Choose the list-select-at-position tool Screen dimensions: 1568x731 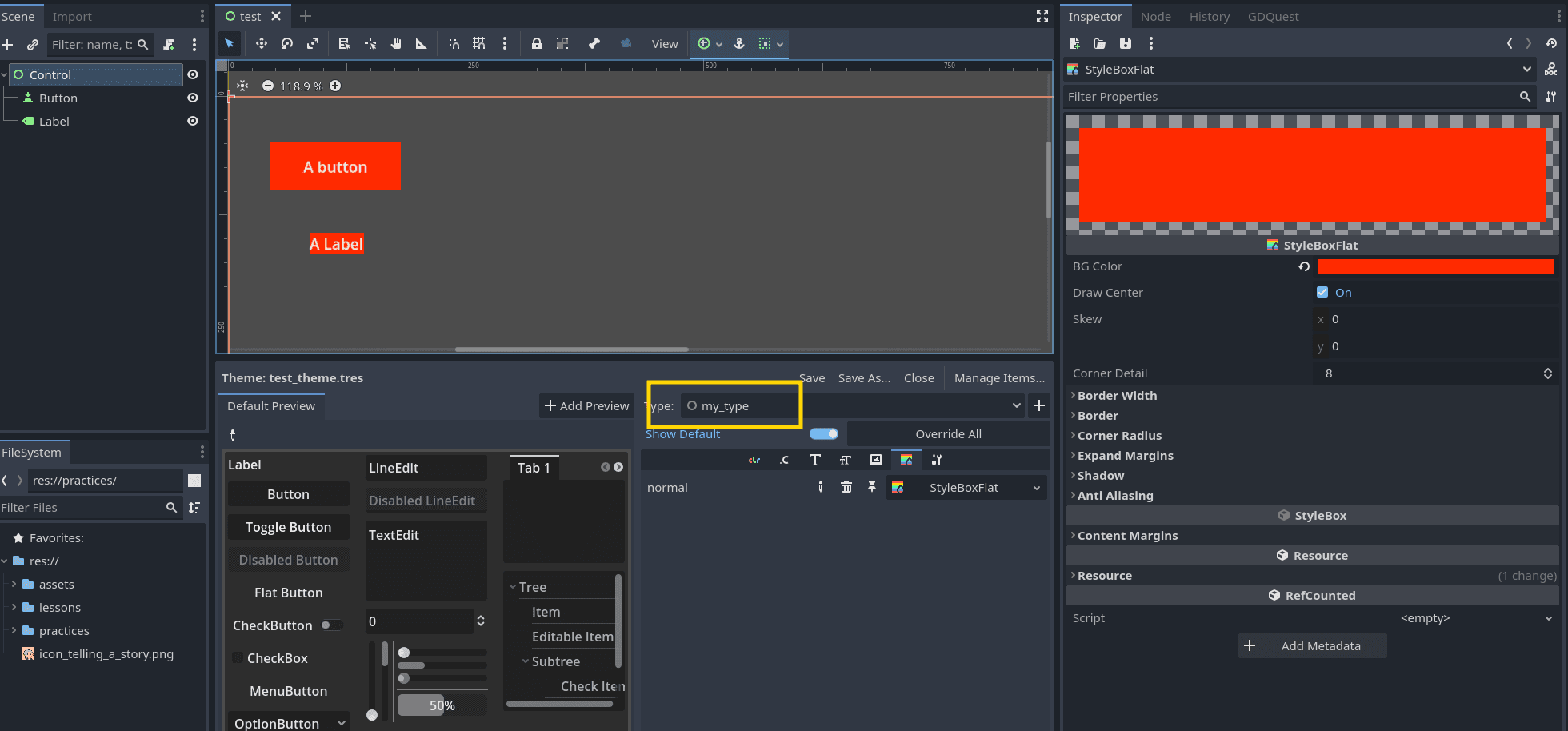(x=344, y=43)
